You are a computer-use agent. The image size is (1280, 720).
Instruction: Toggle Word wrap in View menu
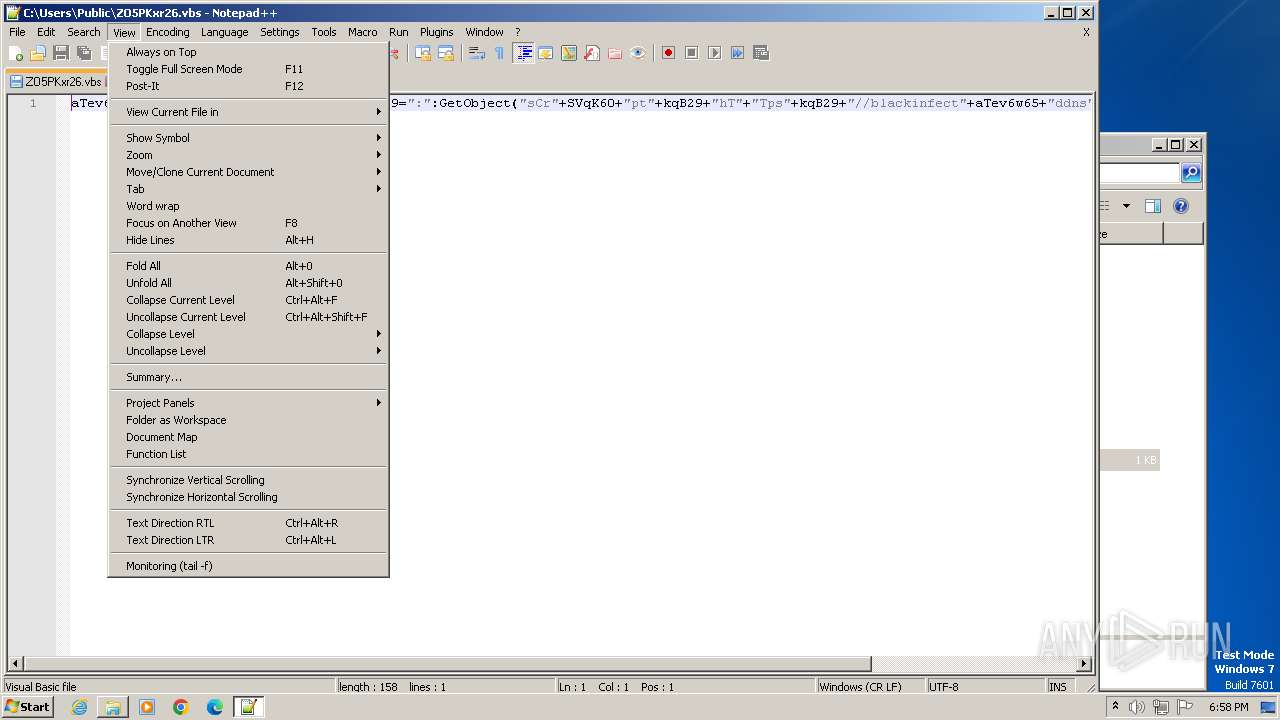(x=248, y=206)
